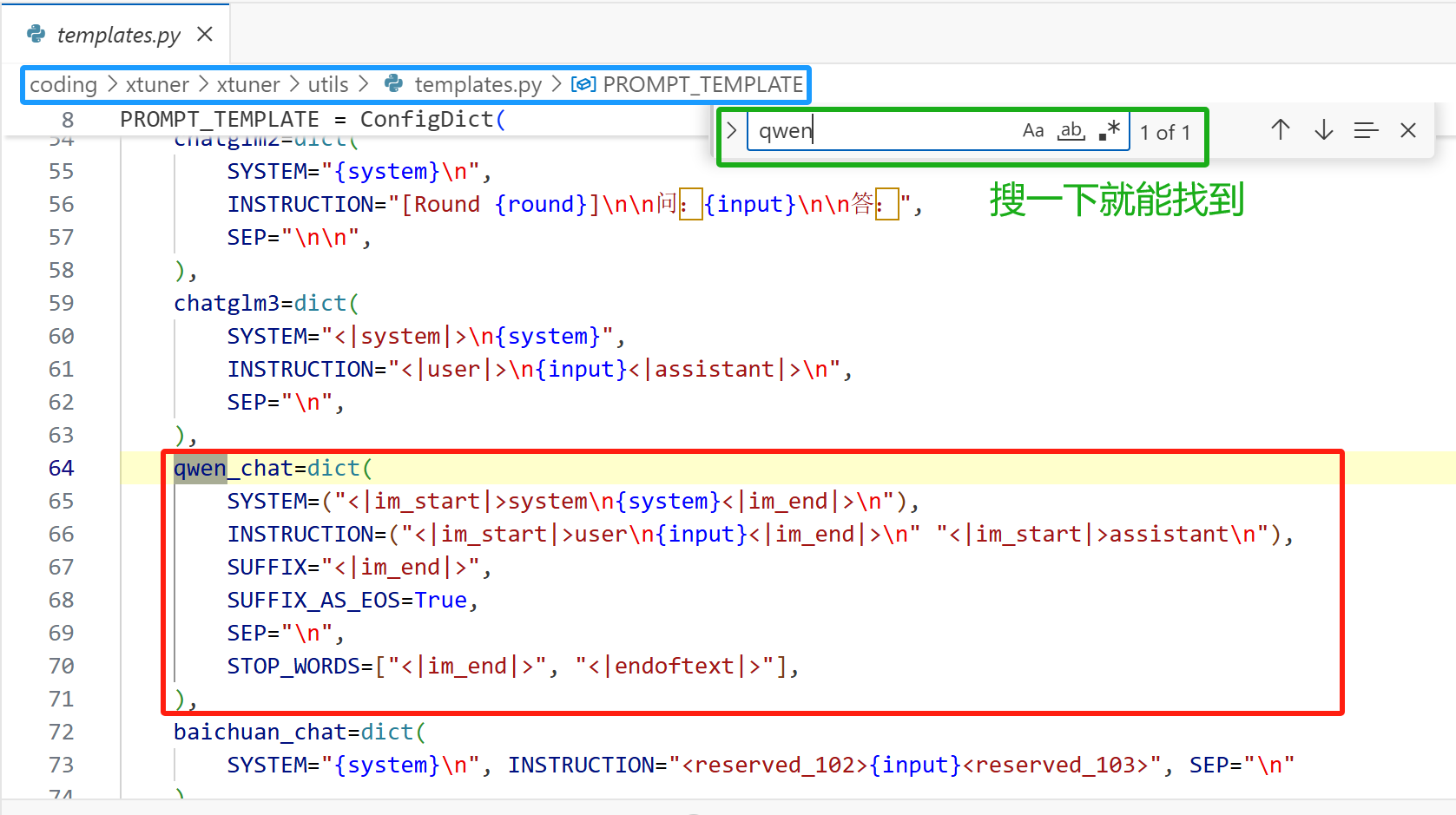Close the find widget
This screenshot has height=815, width=1456.
pos(1408,130)
